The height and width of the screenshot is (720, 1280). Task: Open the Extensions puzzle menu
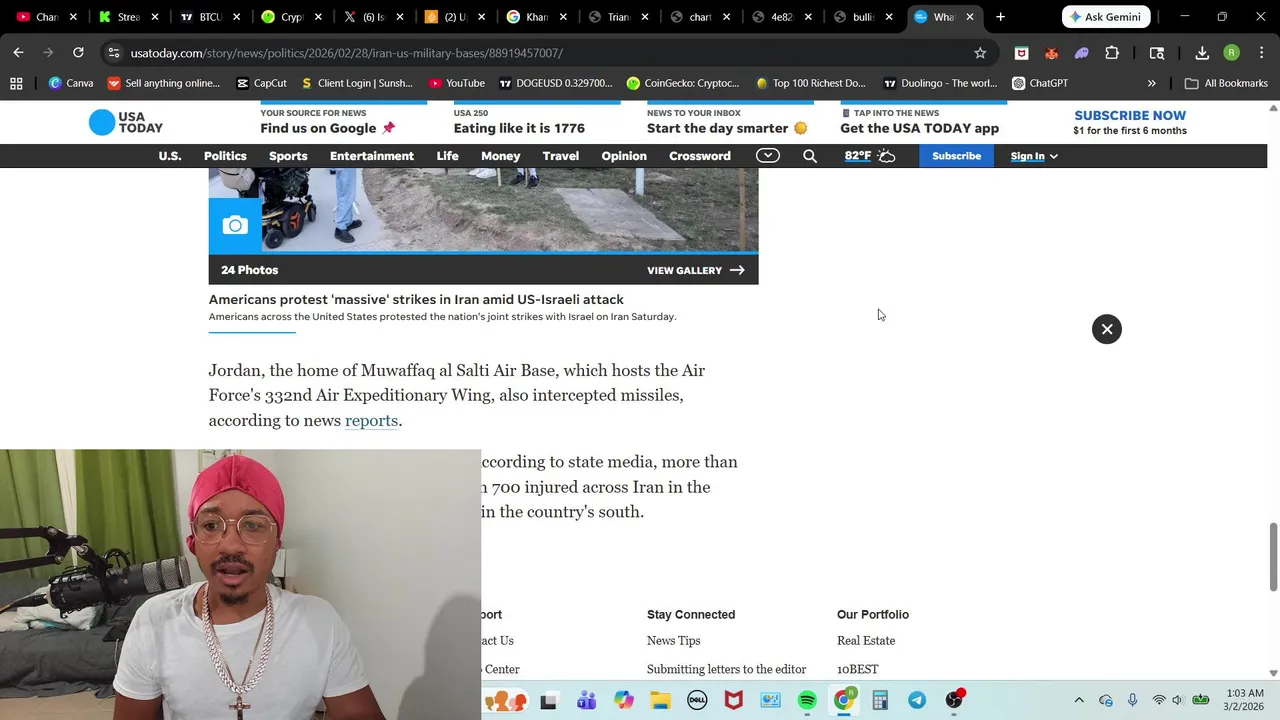point(1112,53)
